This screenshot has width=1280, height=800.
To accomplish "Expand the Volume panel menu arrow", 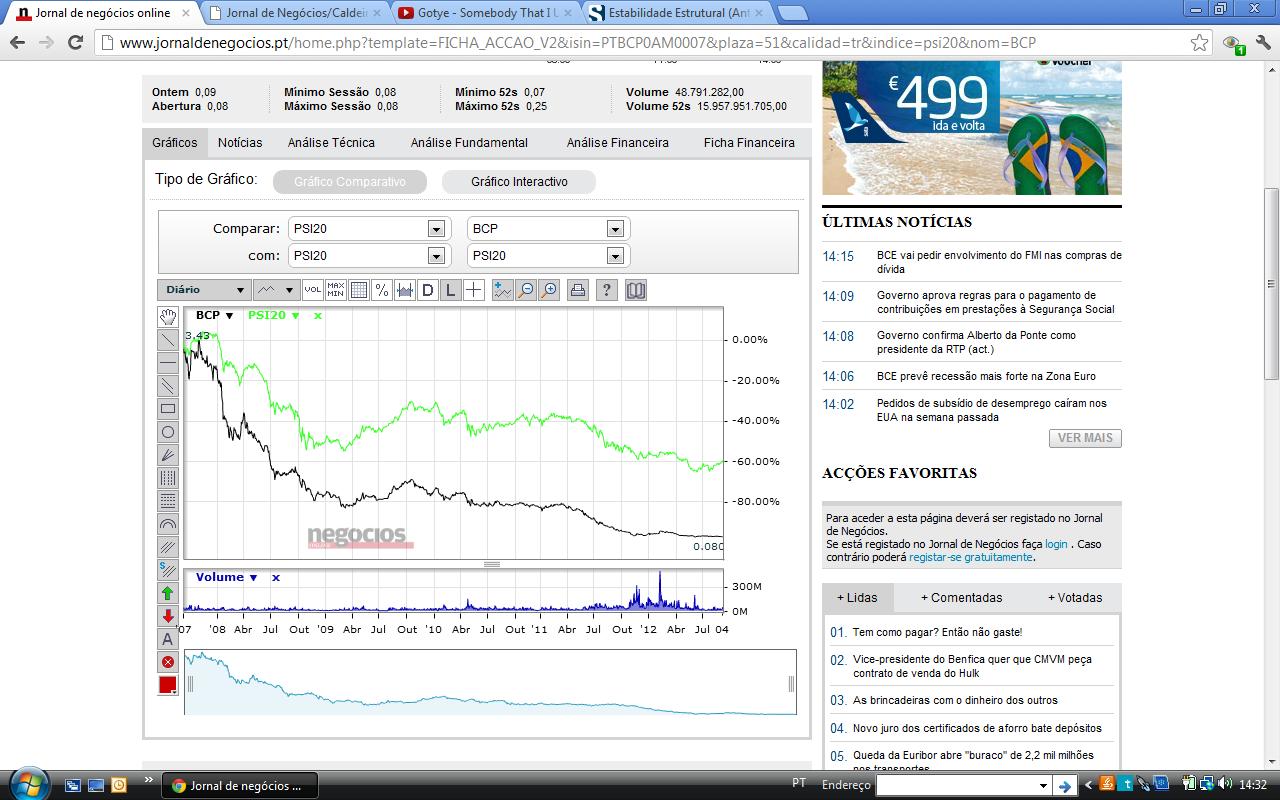I will tap(253, 578).
